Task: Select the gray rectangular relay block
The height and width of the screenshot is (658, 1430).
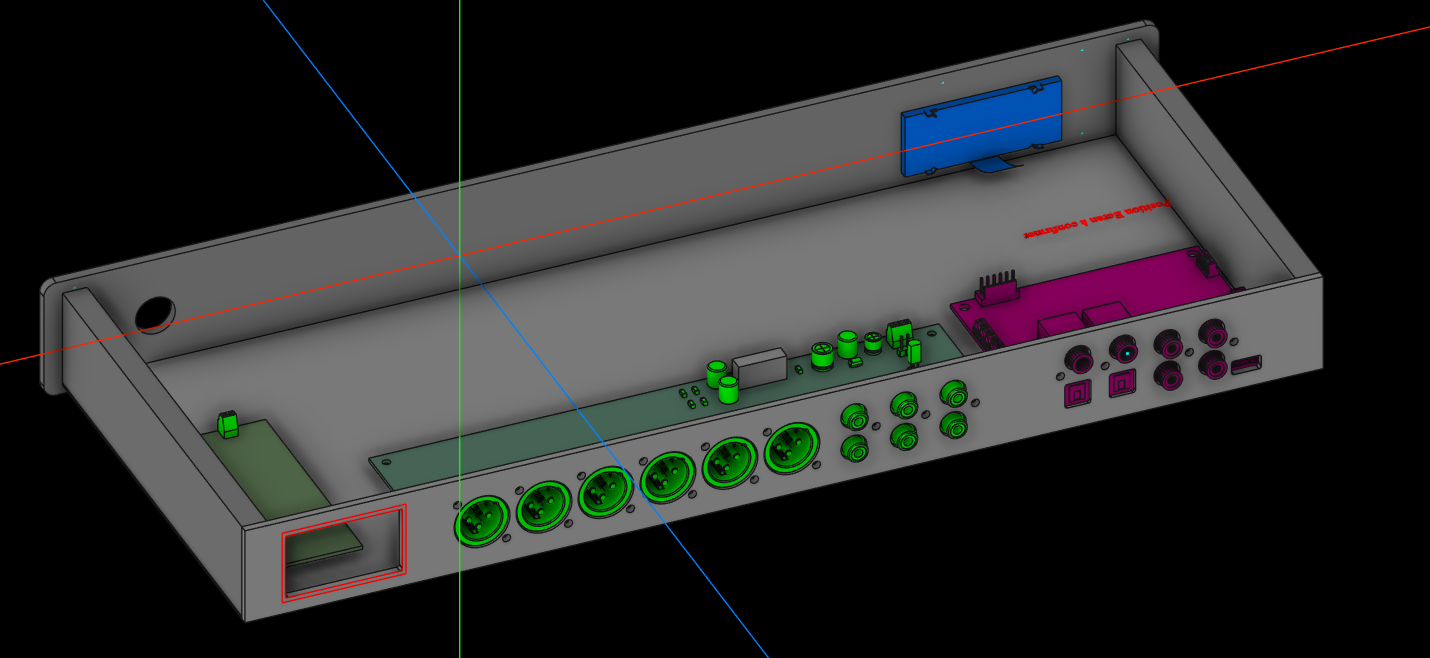Action: click(759, 366)
